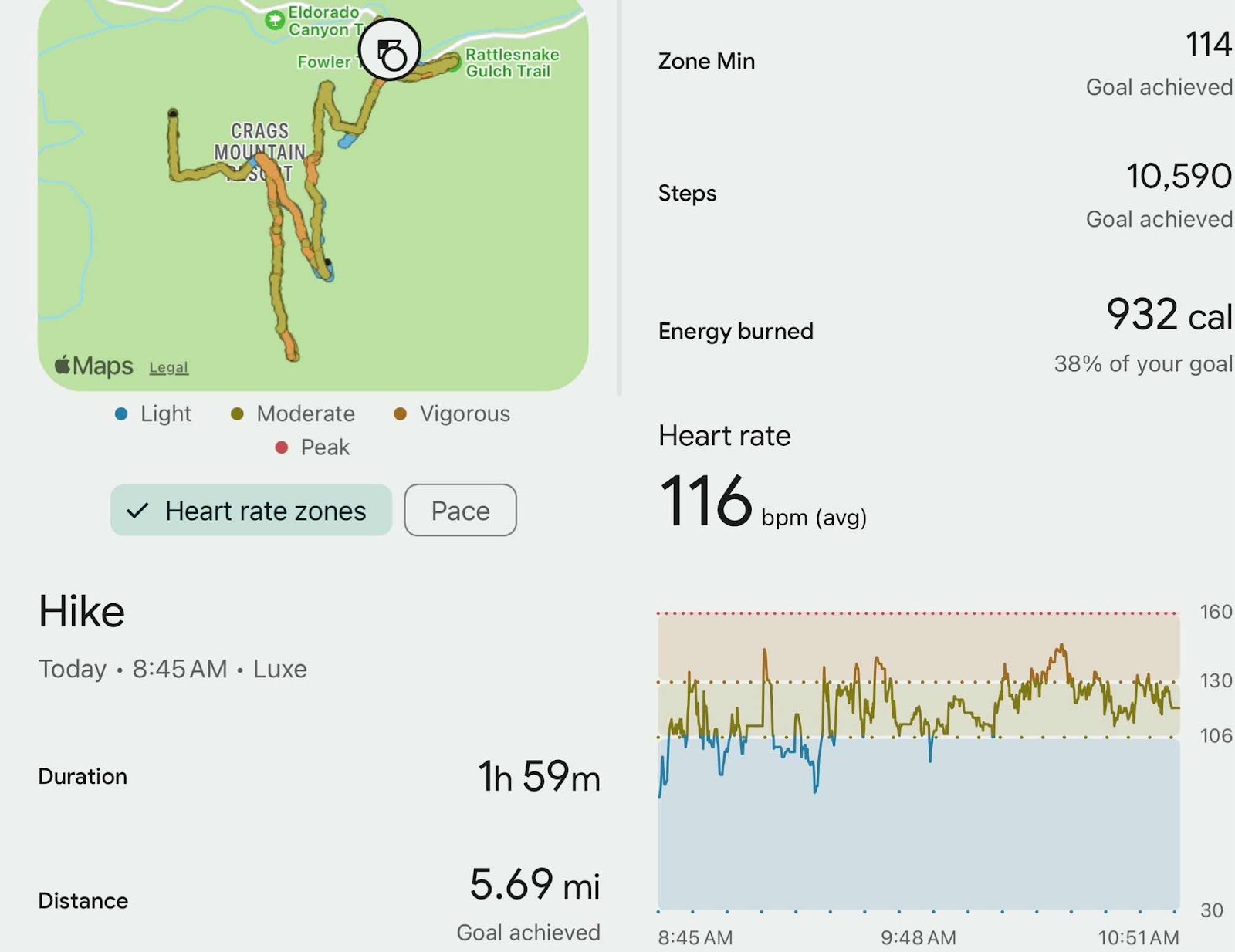Click the Distance 5.69 mi value
The image size is (1235, 952).
(535, 884)
